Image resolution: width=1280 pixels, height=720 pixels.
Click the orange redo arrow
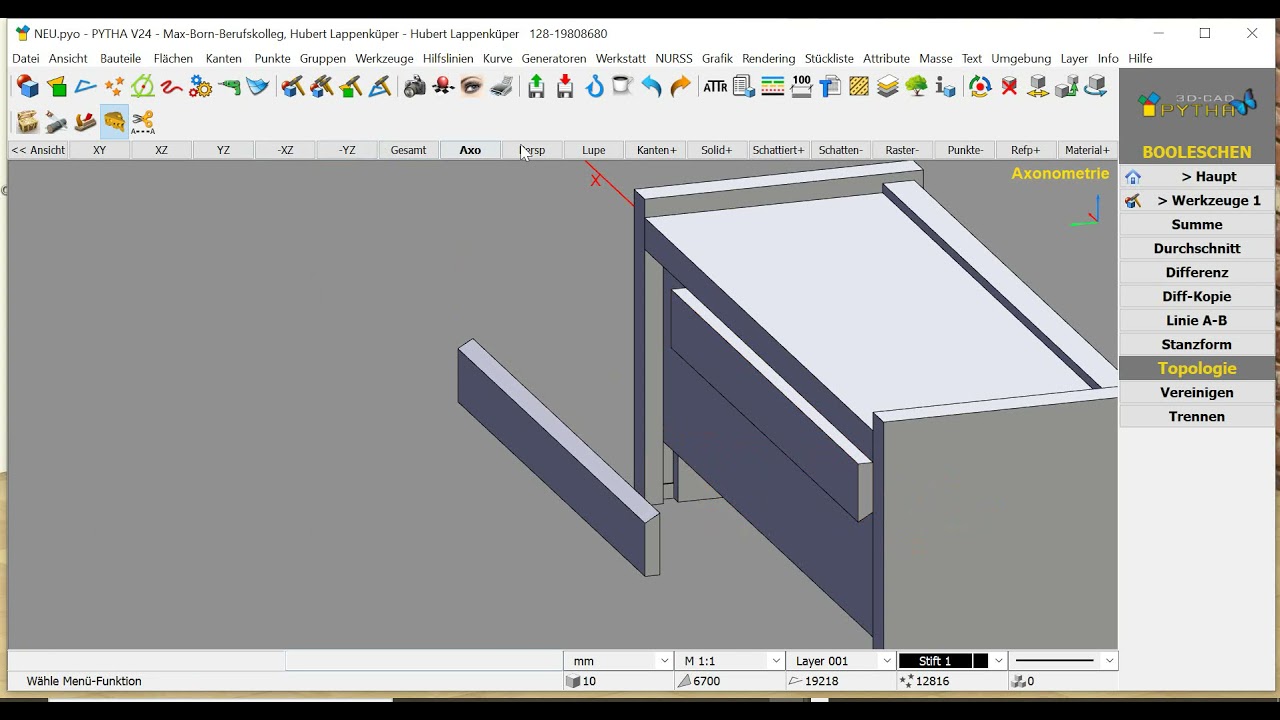tap(680, 87)
